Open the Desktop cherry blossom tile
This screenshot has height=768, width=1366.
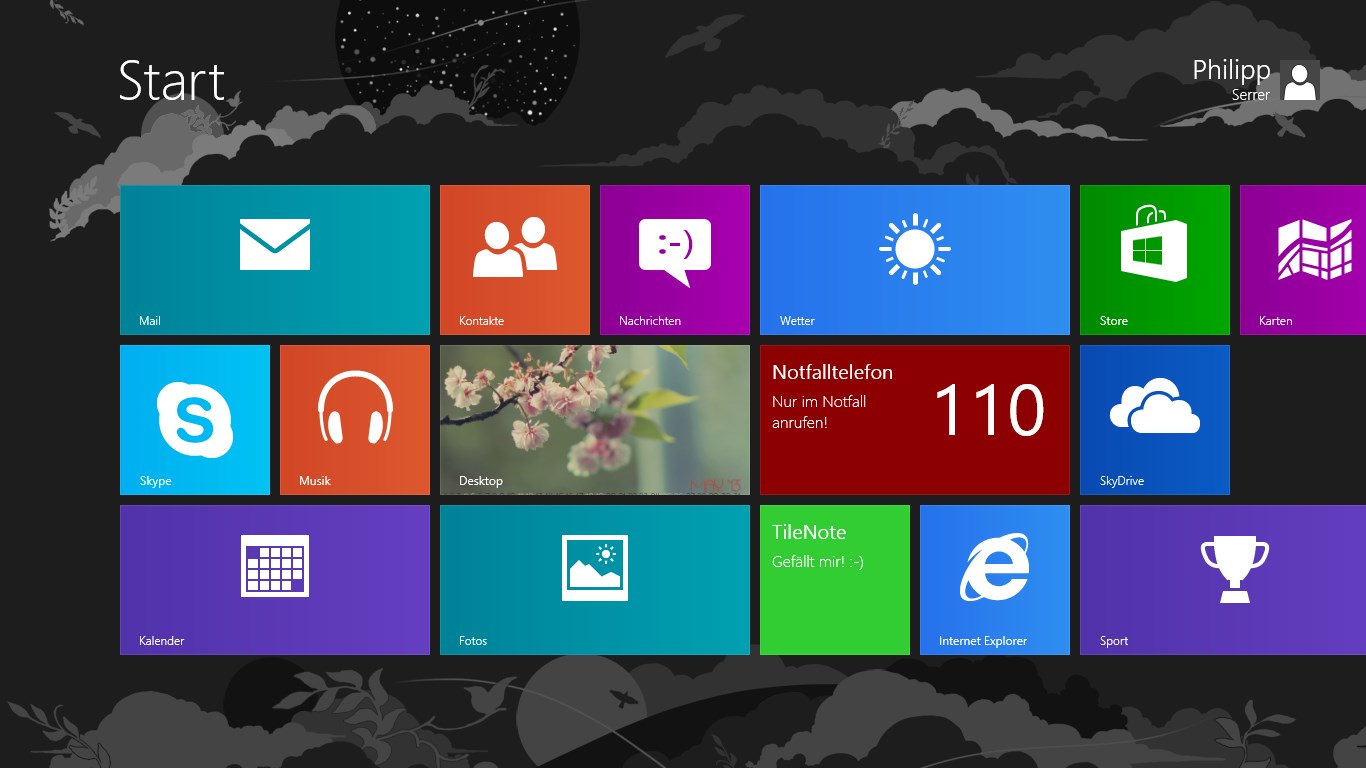pos(595,420)
